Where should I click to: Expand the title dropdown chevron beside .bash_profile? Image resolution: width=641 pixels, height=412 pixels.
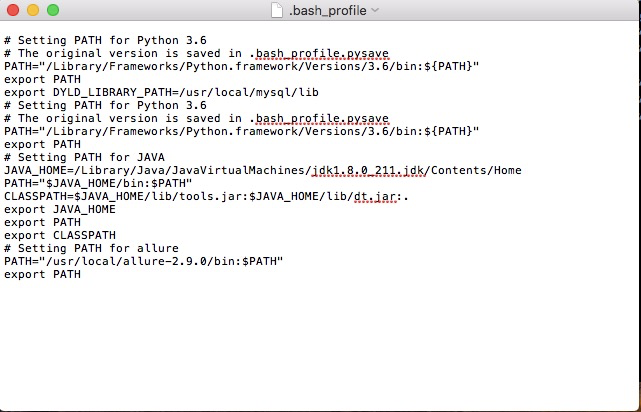[375, 10]
